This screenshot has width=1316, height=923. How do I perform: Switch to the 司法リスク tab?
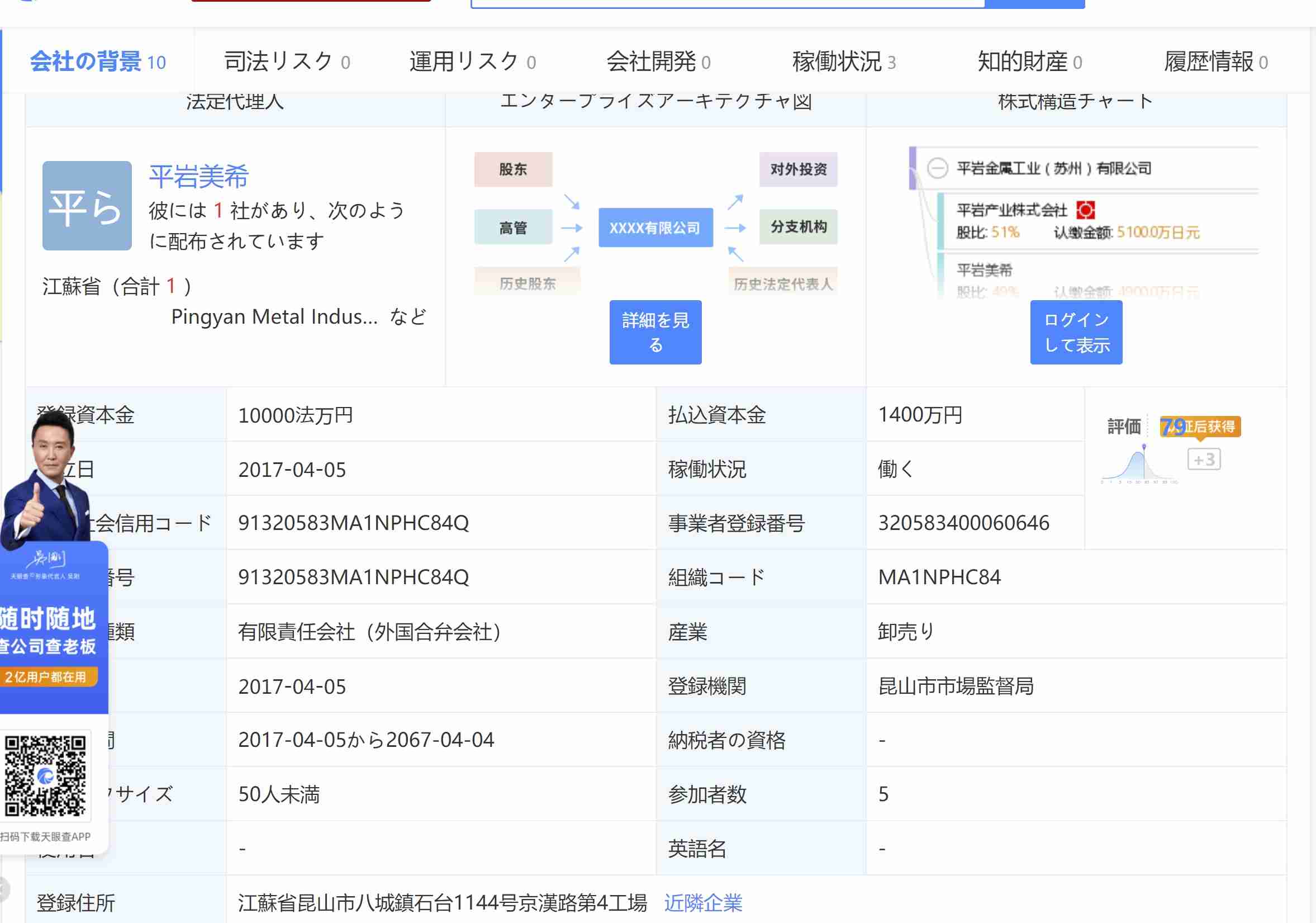[287, 61]
